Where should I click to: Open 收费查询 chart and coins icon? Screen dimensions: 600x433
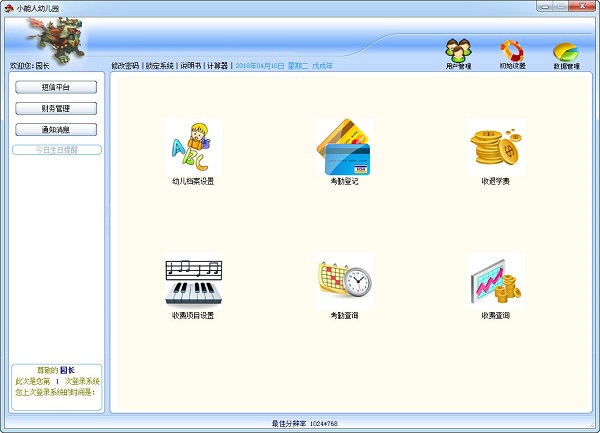coord(495,281)
